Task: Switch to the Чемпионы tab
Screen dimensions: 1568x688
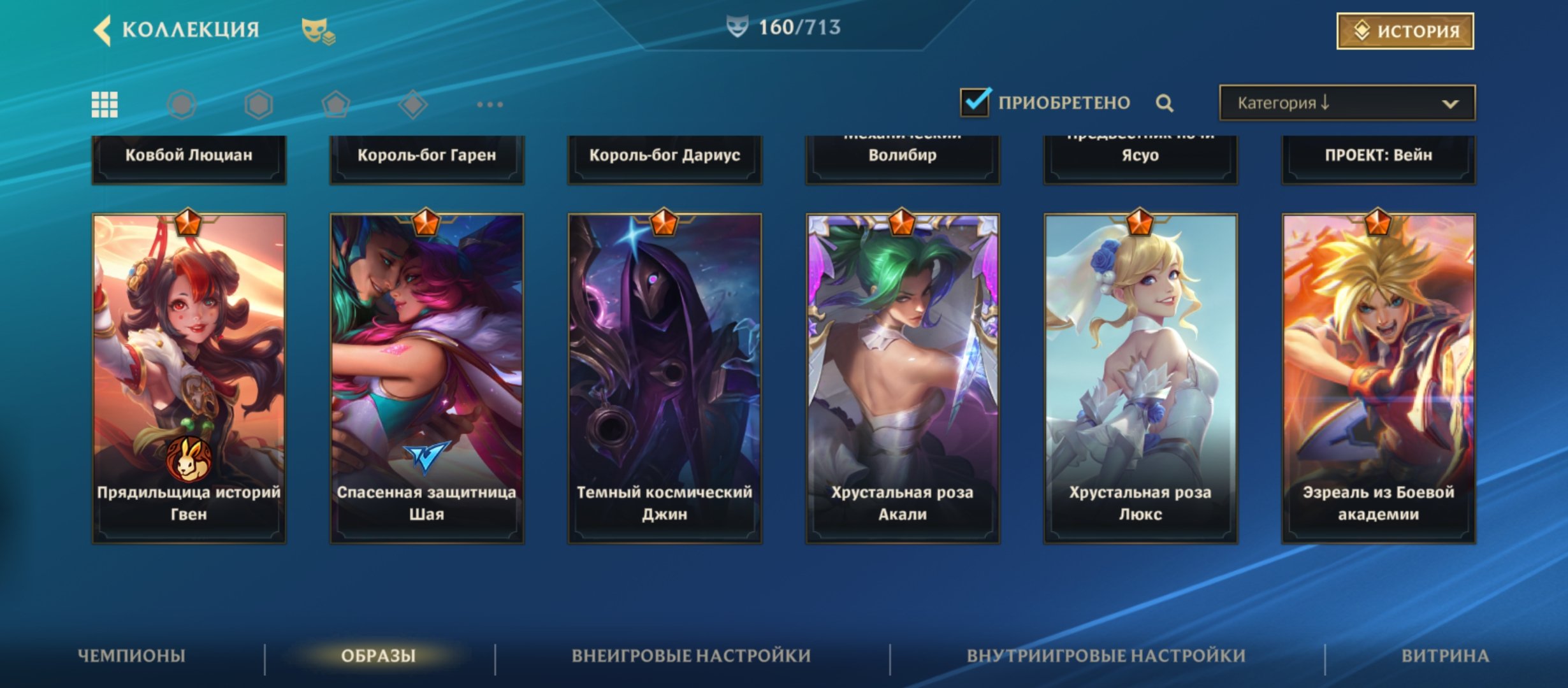Action: [131, 656]
